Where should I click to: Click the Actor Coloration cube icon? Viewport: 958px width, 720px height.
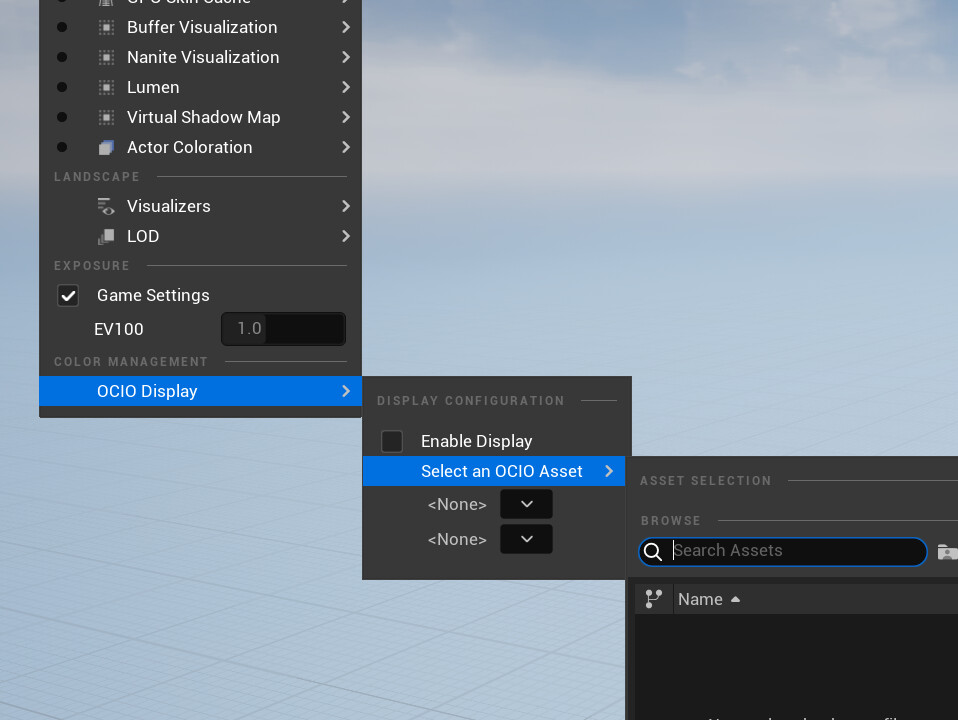coord(106,147)
